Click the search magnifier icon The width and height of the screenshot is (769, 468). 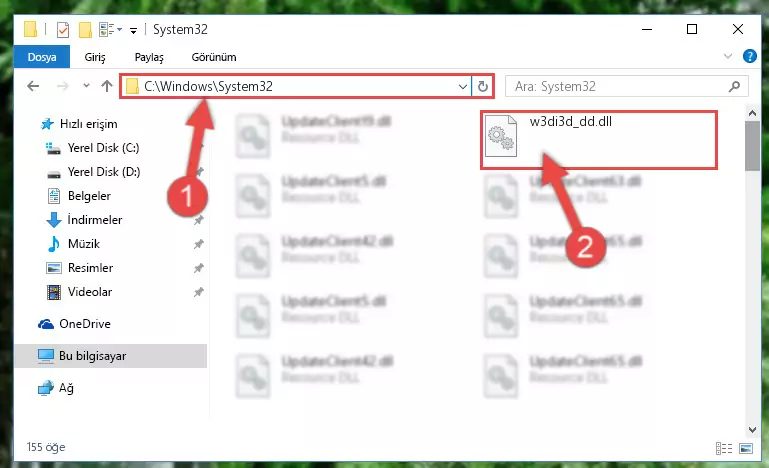tap(734, 87)
